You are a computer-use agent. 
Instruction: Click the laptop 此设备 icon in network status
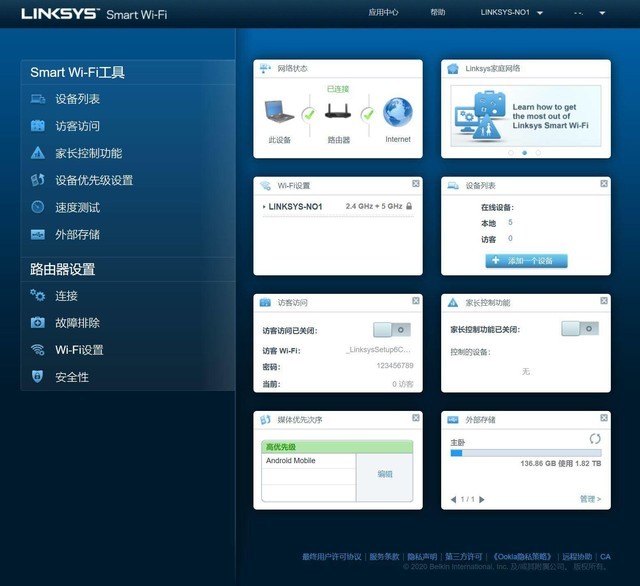point(279,112)
